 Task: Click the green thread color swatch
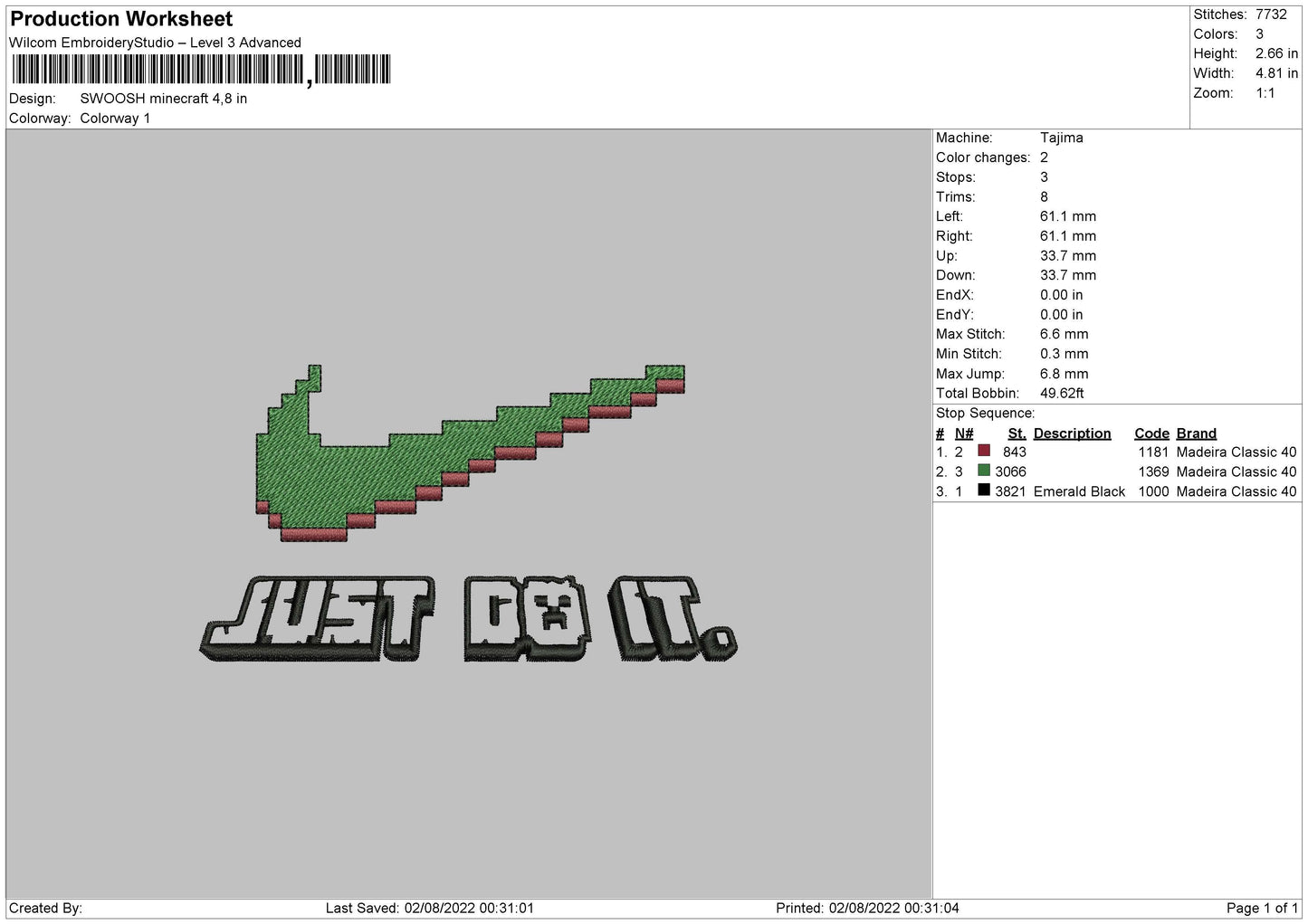984,471
